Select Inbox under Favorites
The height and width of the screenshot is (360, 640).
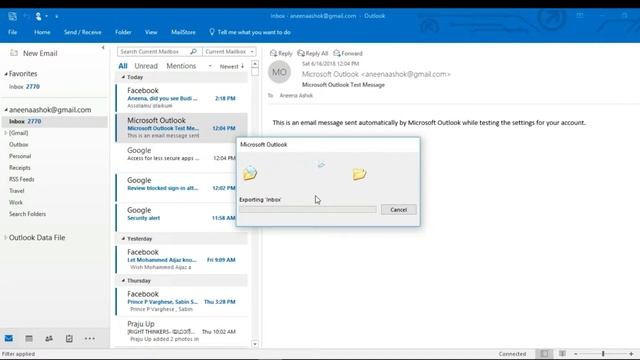point(24,87)
